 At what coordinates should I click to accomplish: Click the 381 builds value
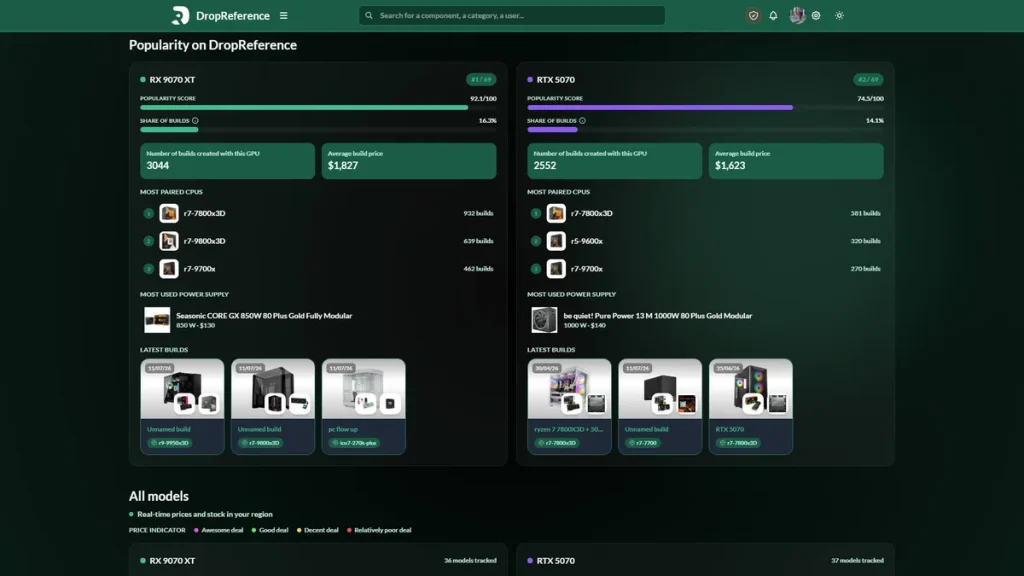click(x=865, y=214)
